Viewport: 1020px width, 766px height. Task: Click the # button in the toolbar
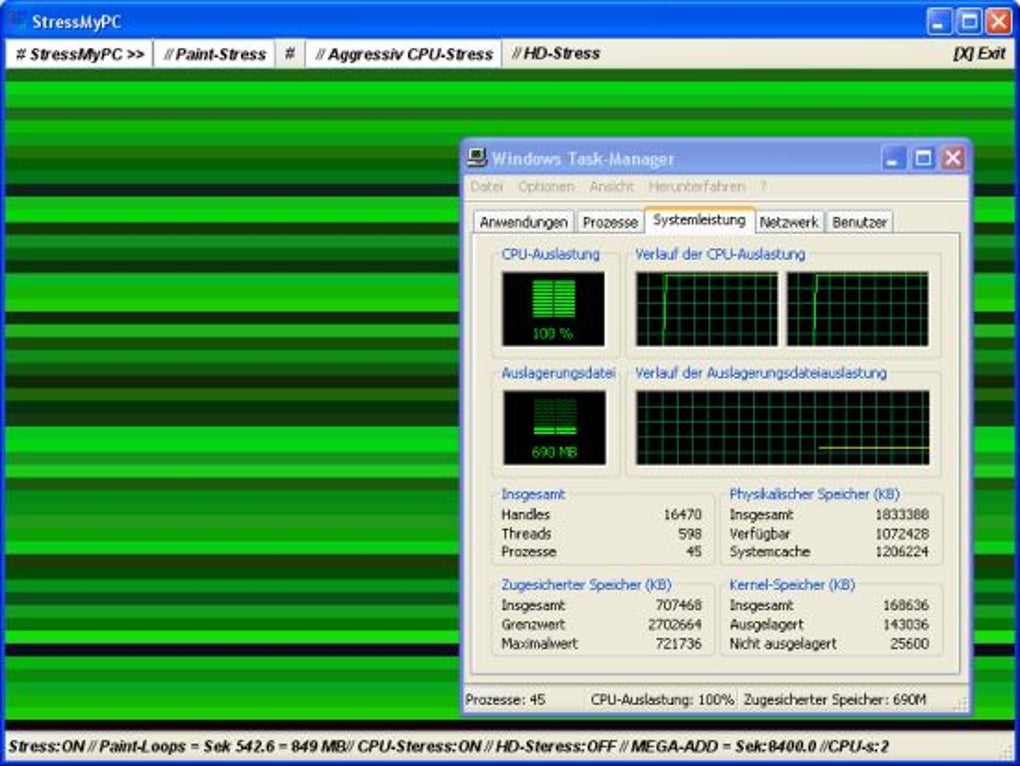pyautogui.click(x=289, y=54)
